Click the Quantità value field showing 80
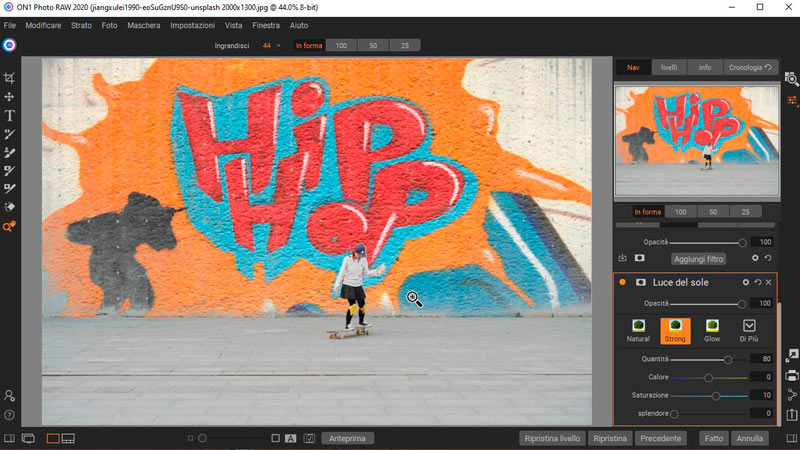800x450 pixels. point(761,359)
